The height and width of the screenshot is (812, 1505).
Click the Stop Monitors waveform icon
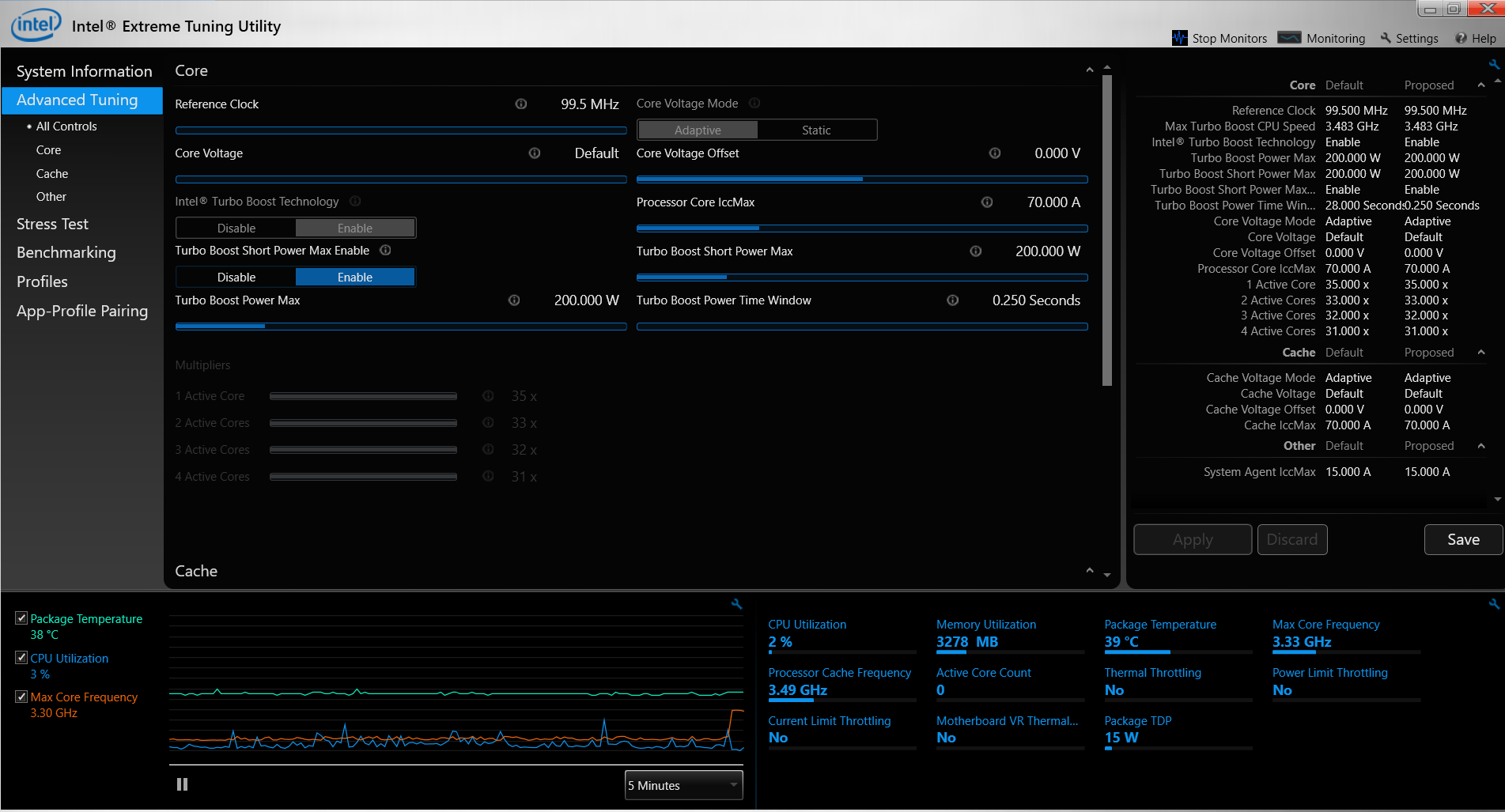coord(1179,38)
